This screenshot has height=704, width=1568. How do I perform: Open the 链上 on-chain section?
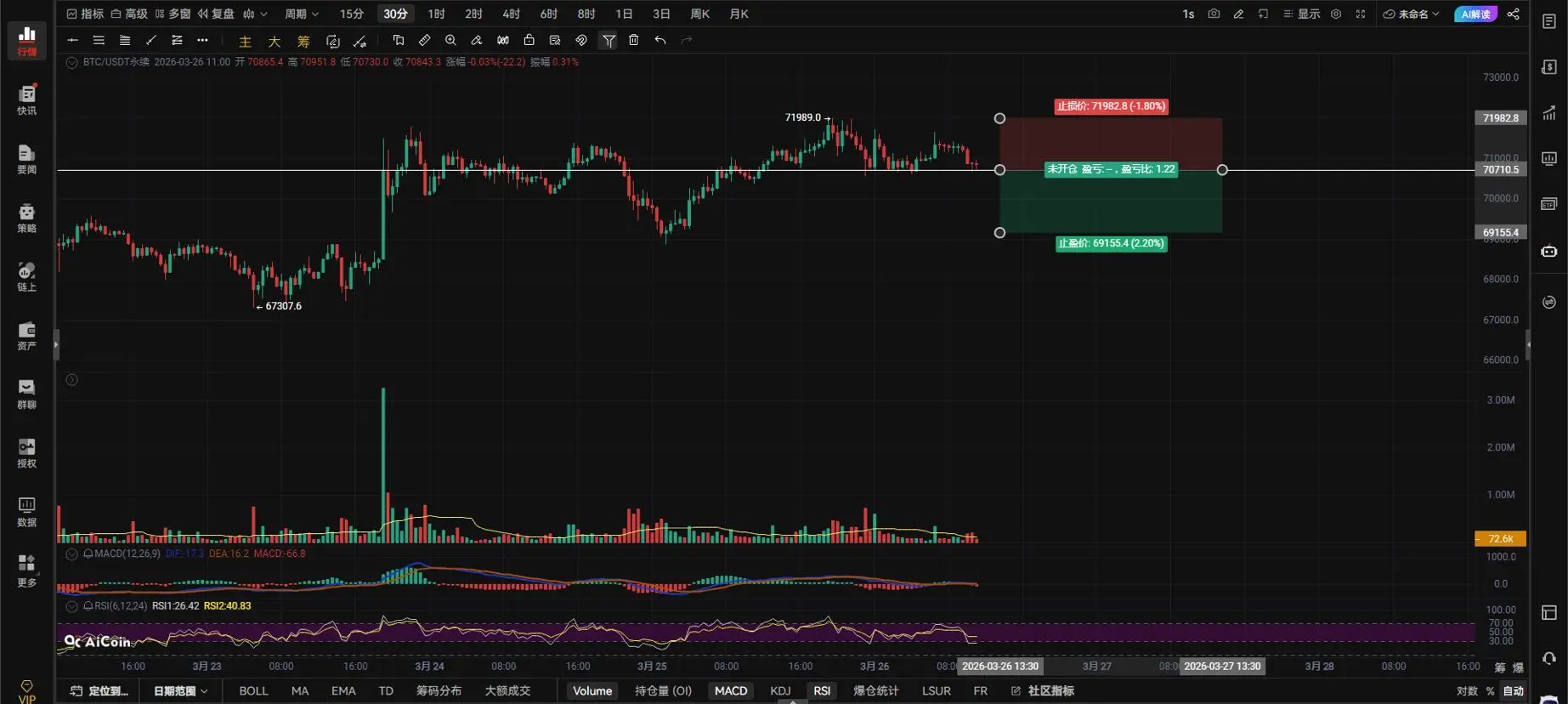click(27, 276)
